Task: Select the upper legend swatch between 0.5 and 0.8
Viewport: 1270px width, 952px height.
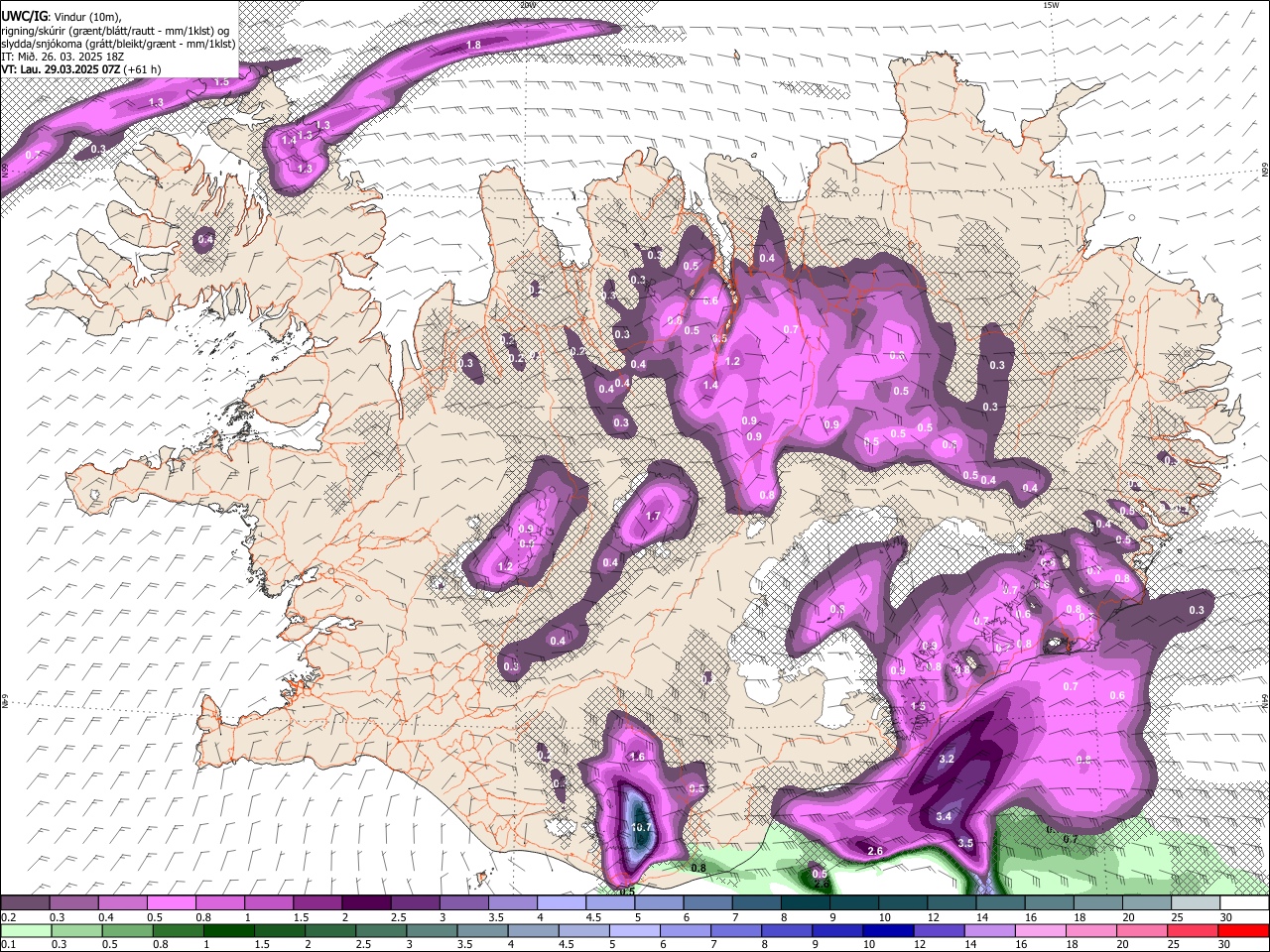Action: click(172, 902)
